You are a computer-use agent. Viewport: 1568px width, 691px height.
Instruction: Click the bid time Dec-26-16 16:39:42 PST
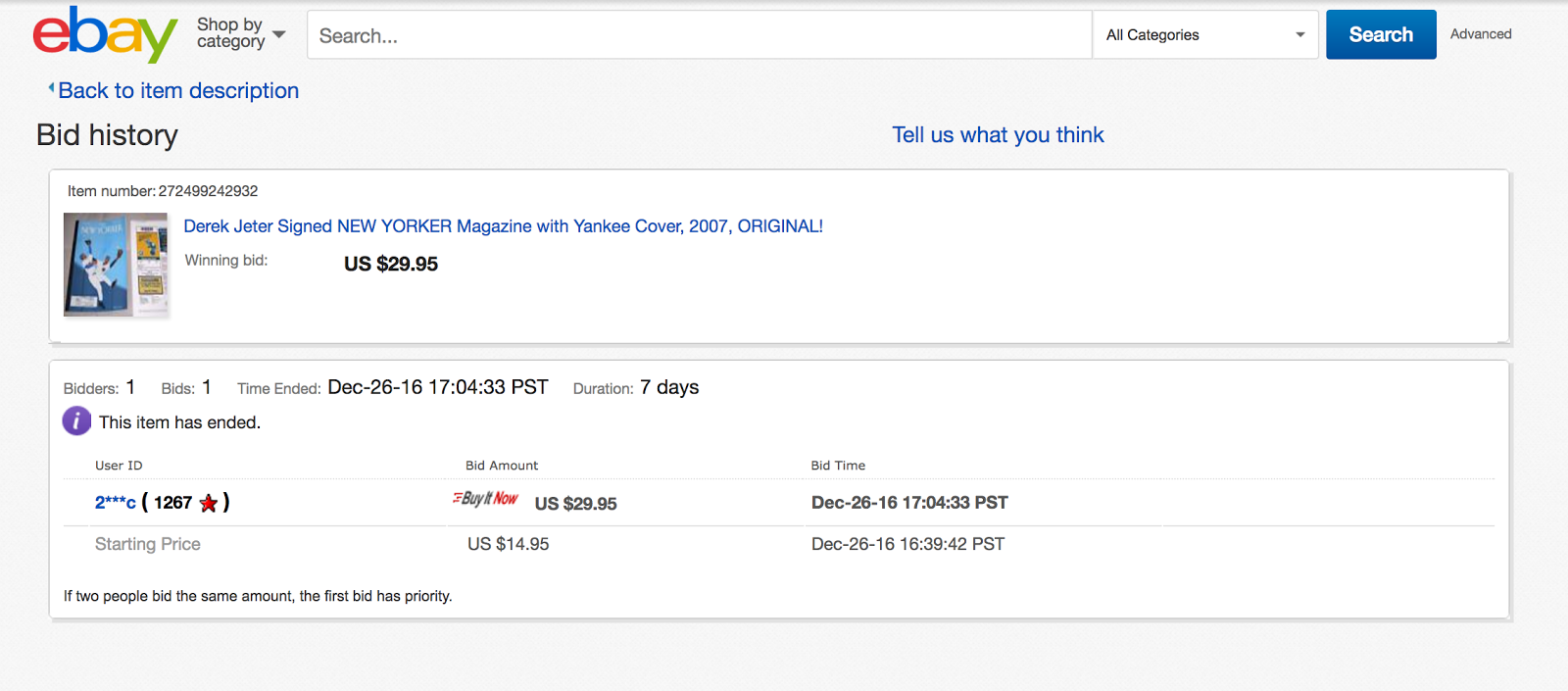pyautogui.click(x=907, y=544)
